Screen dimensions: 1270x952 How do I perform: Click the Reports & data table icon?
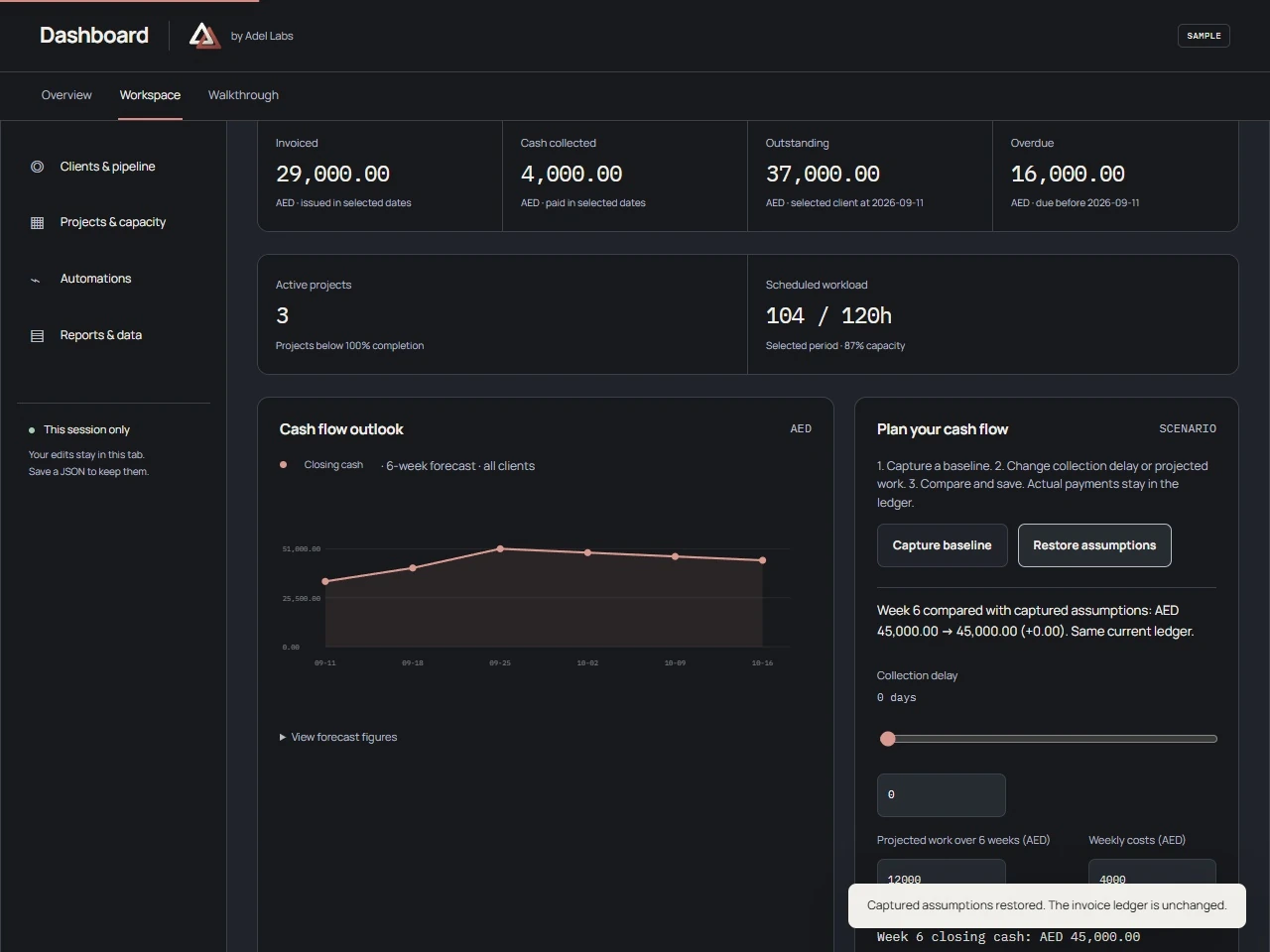[x=37, y=336]
